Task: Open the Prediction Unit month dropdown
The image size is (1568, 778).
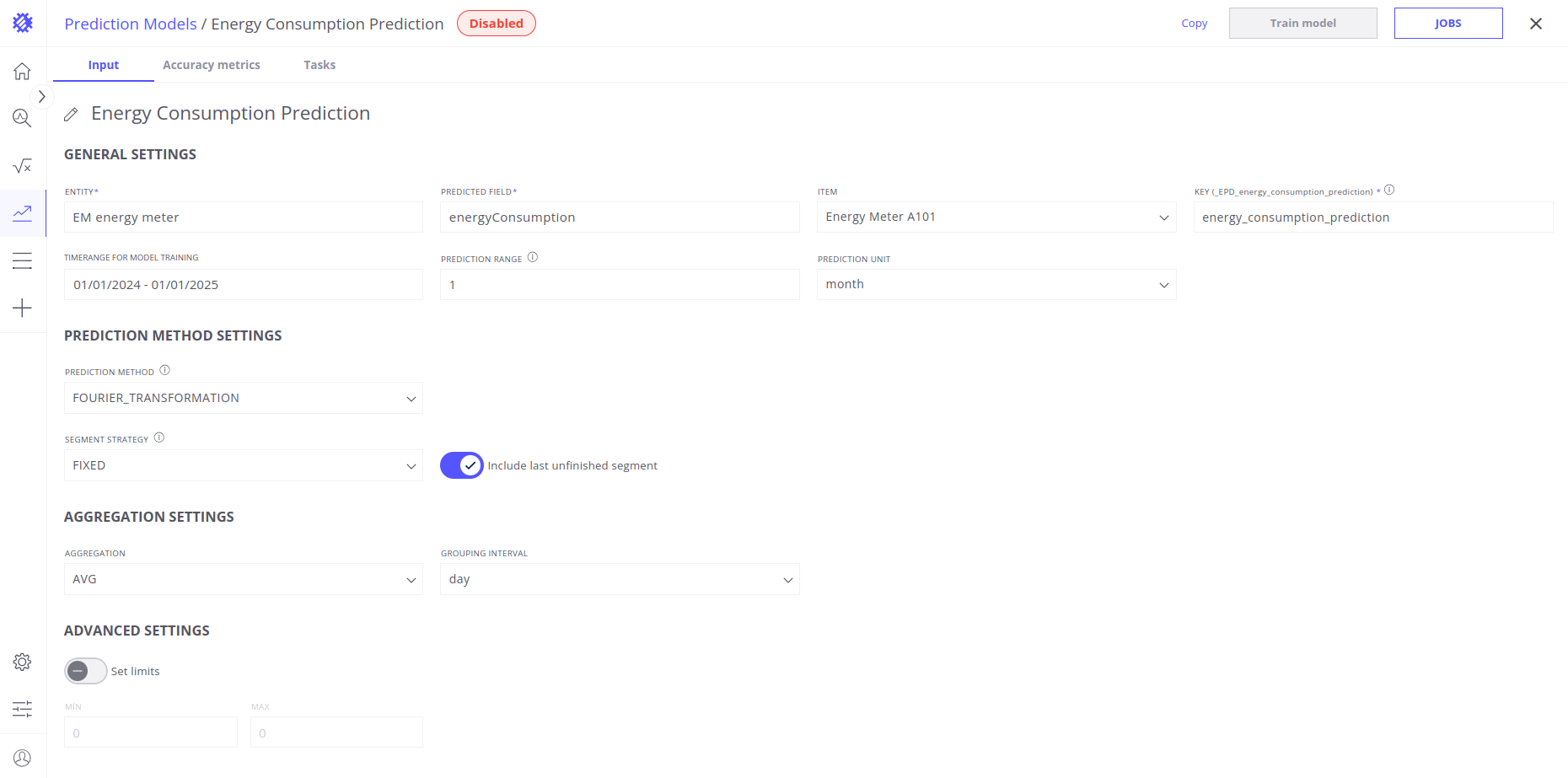Action: pos(996,285)
